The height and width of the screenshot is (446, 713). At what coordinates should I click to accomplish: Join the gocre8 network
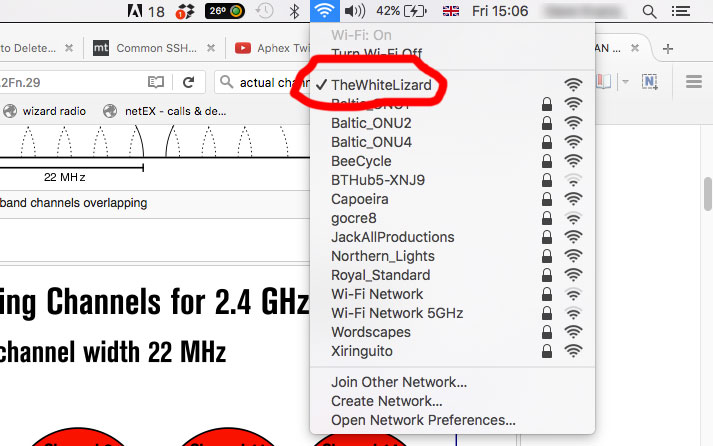452,218
